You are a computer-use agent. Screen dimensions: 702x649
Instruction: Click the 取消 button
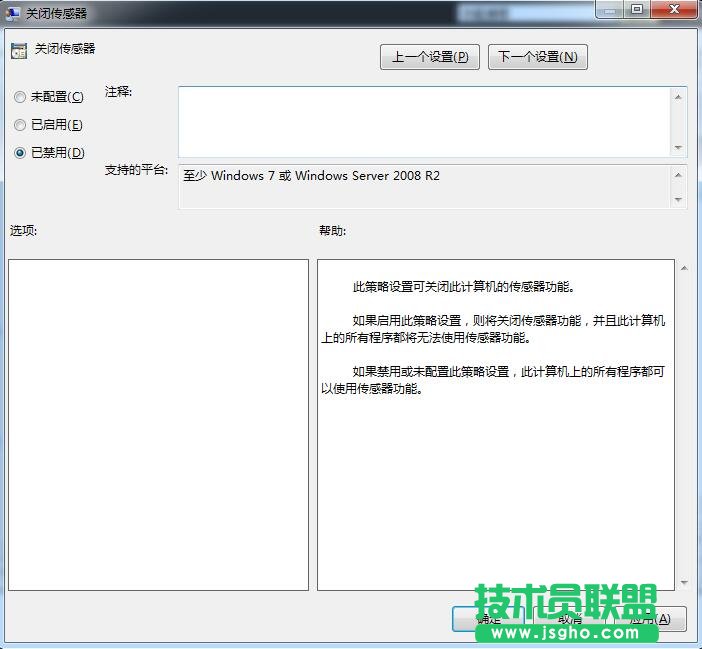click(569, 619)
